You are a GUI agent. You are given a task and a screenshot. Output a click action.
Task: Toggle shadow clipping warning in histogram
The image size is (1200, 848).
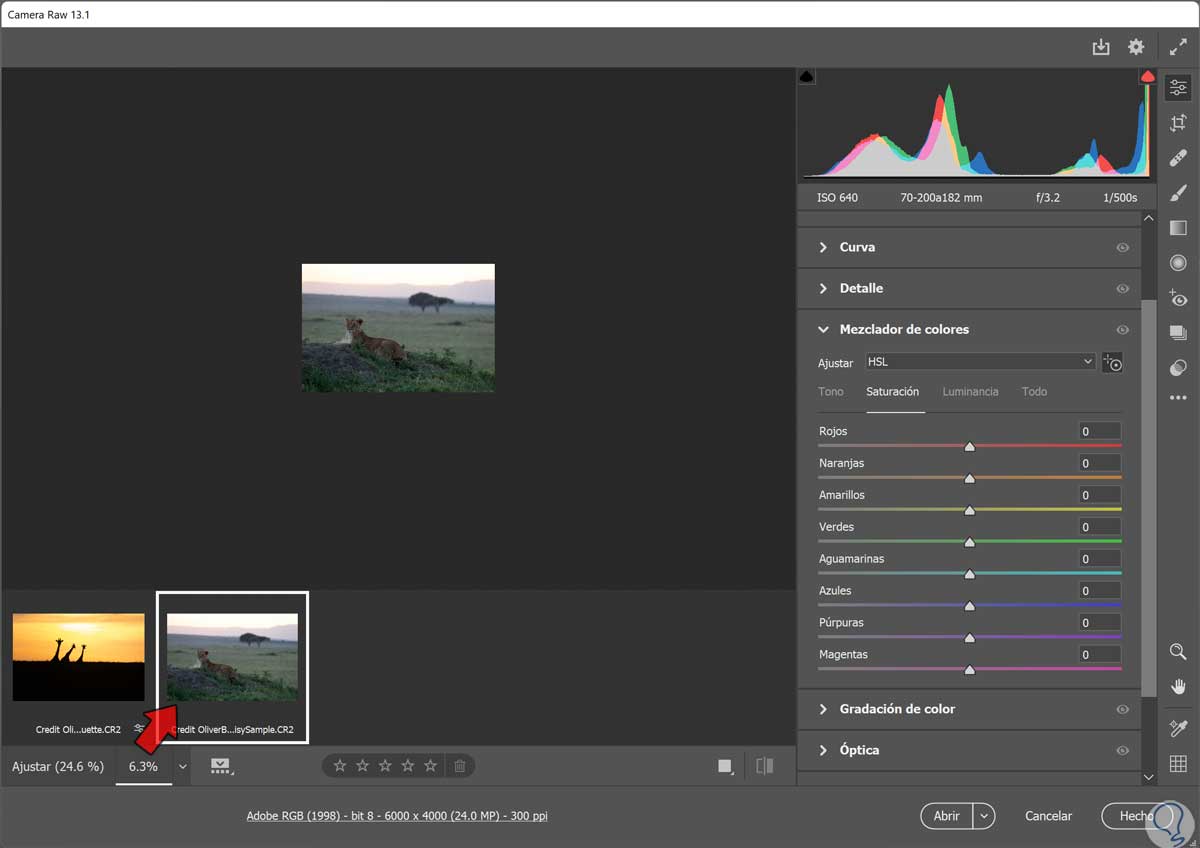pos(808,77)
